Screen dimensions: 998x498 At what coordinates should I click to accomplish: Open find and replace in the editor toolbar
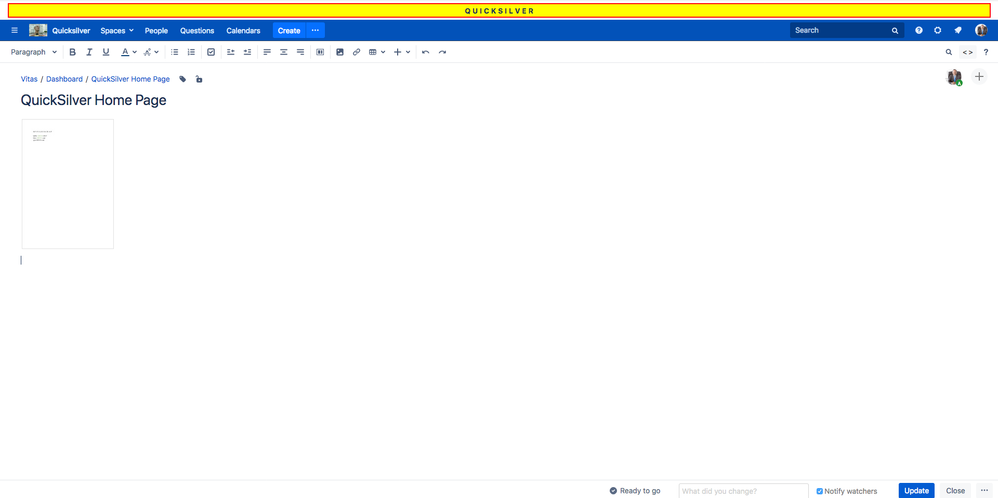click(949, 52)
